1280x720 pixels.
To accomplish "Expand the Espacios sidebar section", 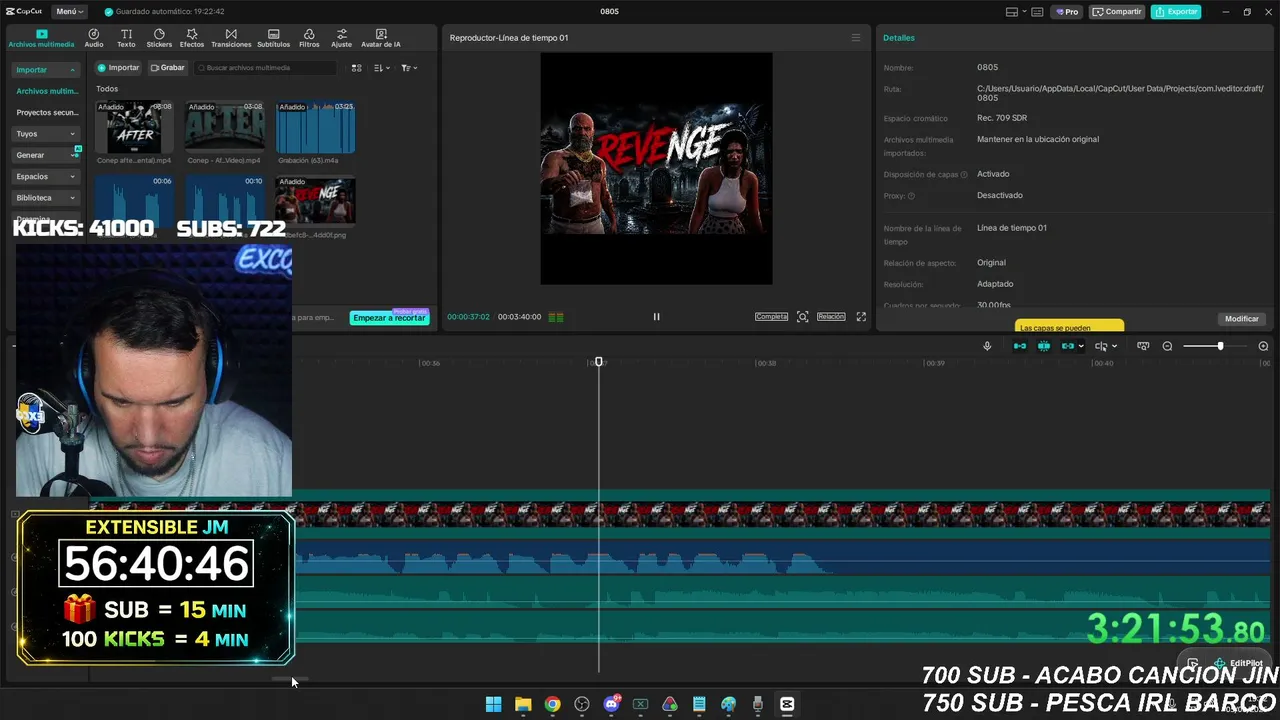I will pyautogui.click(x=45, y=176).
